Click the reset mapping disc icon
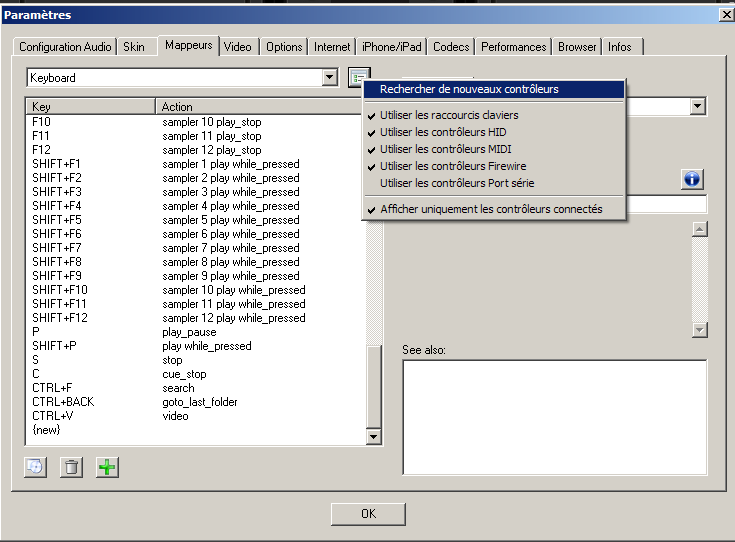The width and height of the screenshot is (735, 542). click(x=35, y=467)
